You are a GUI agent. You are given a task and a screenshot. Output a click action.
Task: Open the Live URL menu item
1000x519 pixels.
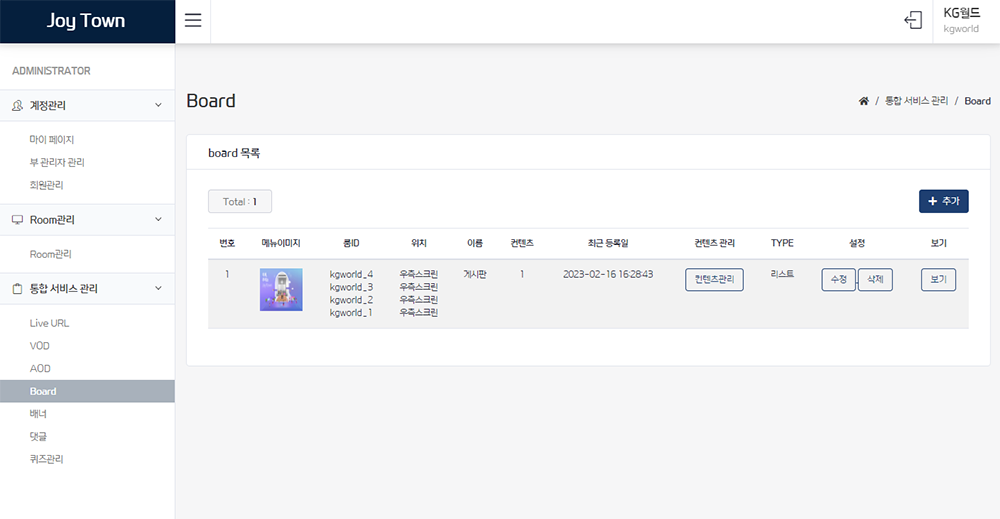(49, 323)
